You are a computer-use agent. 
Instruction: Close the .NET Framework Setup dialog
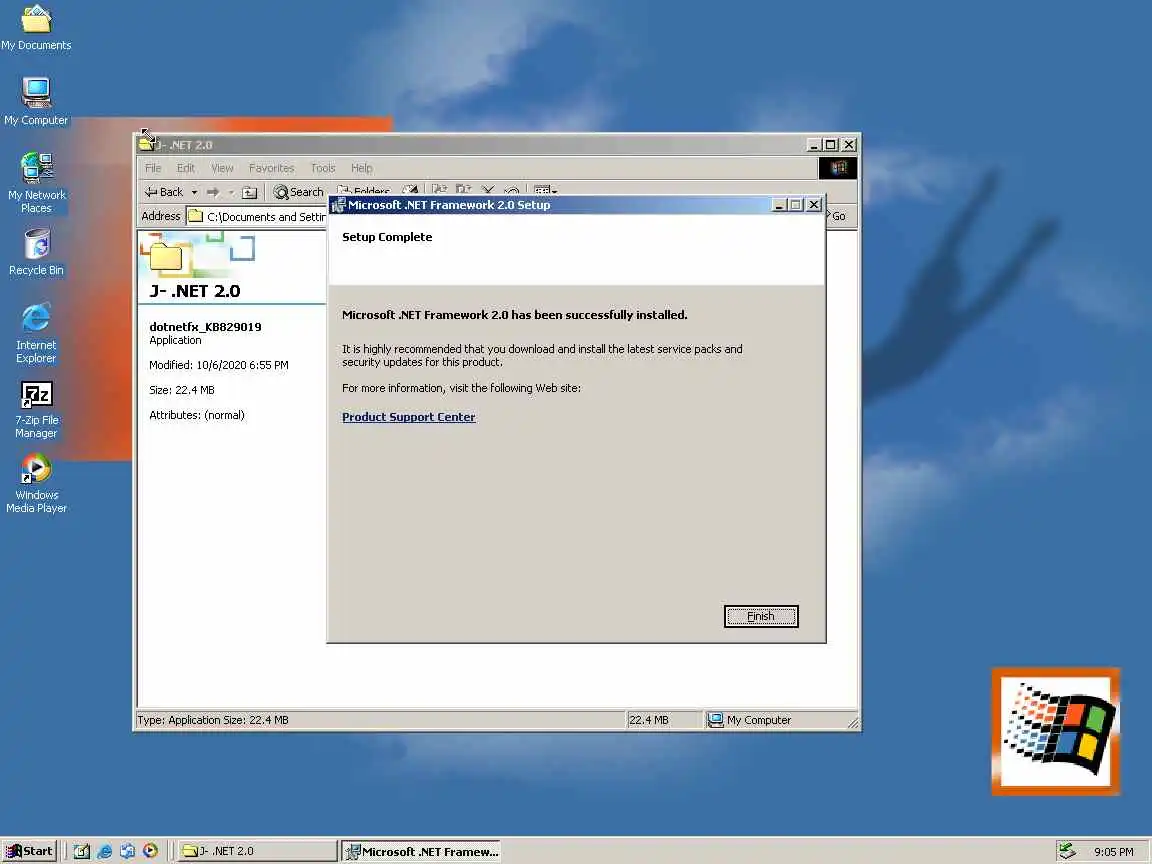click(814, 205)
